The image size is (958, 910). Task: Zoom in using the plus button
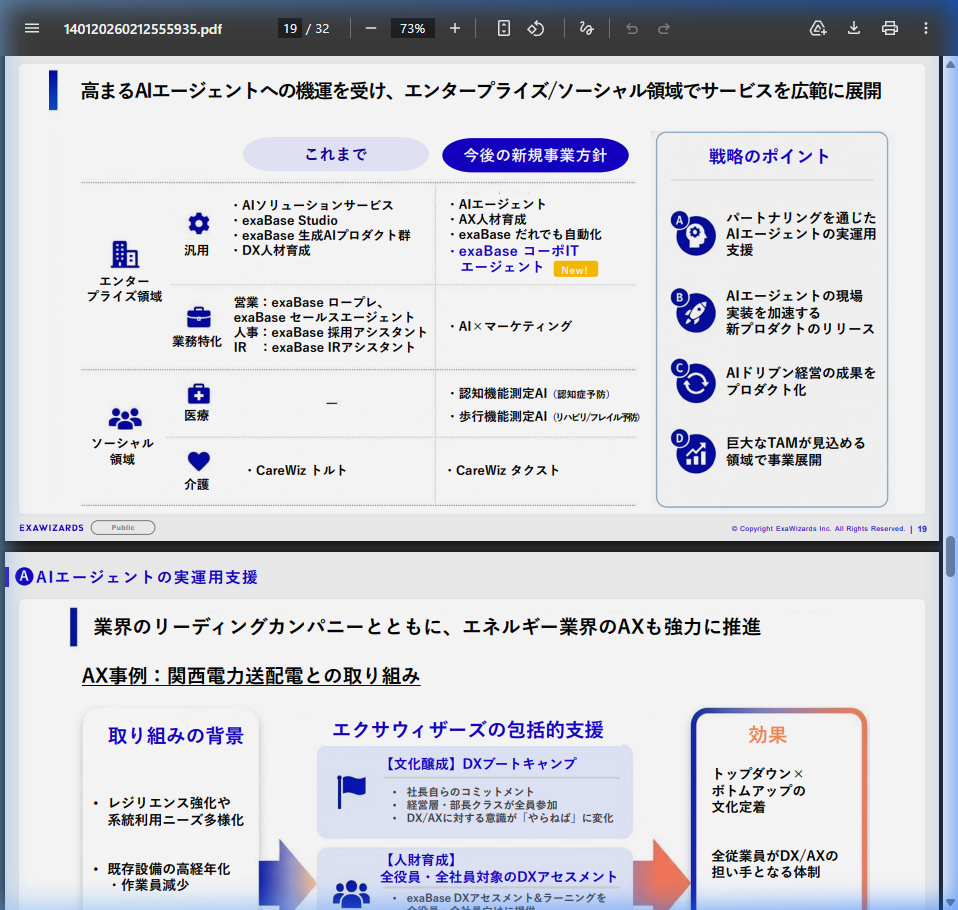pos(455,28)
